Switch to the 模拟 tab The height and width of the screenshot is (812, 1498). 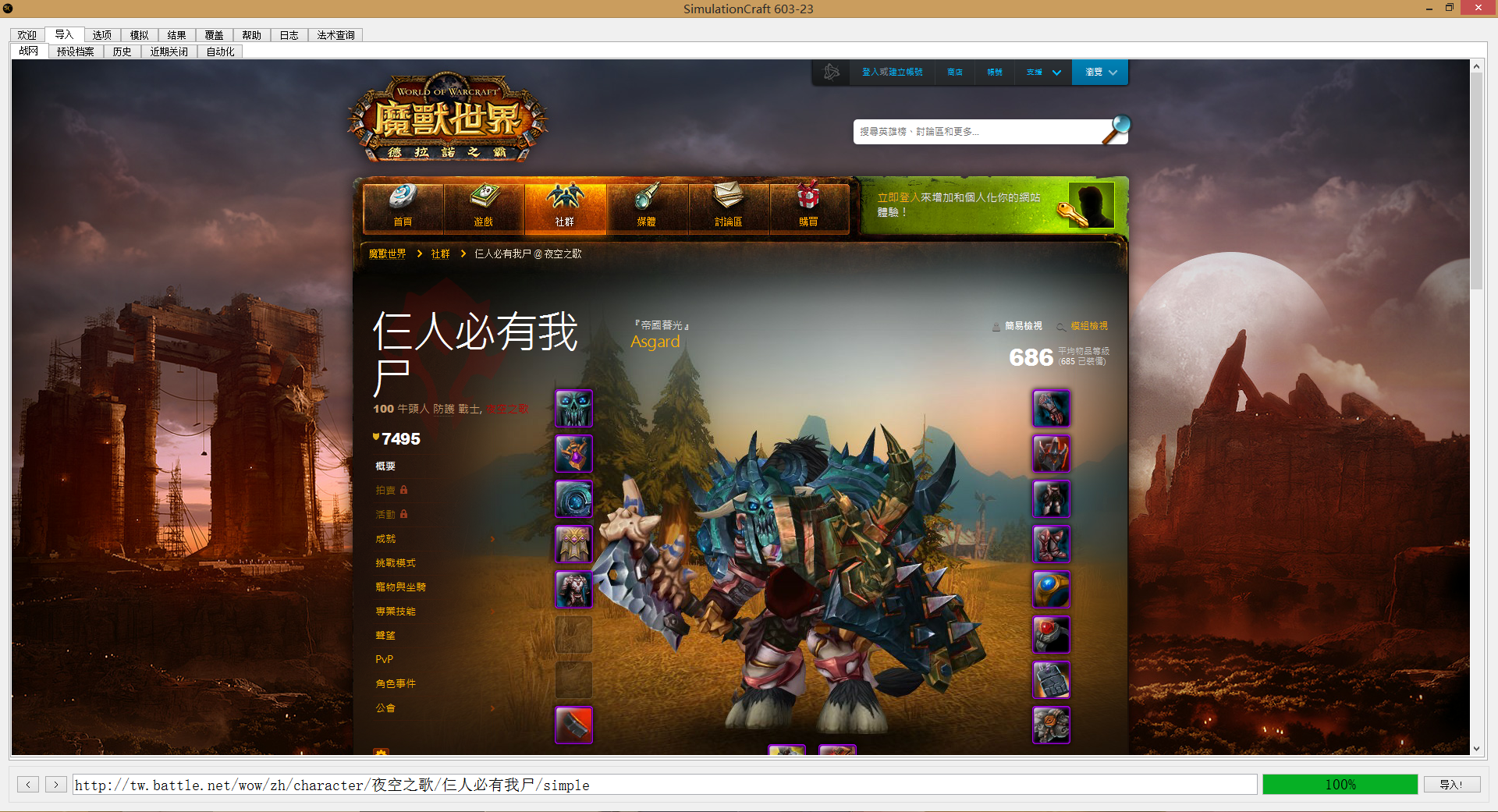point(139,35)
